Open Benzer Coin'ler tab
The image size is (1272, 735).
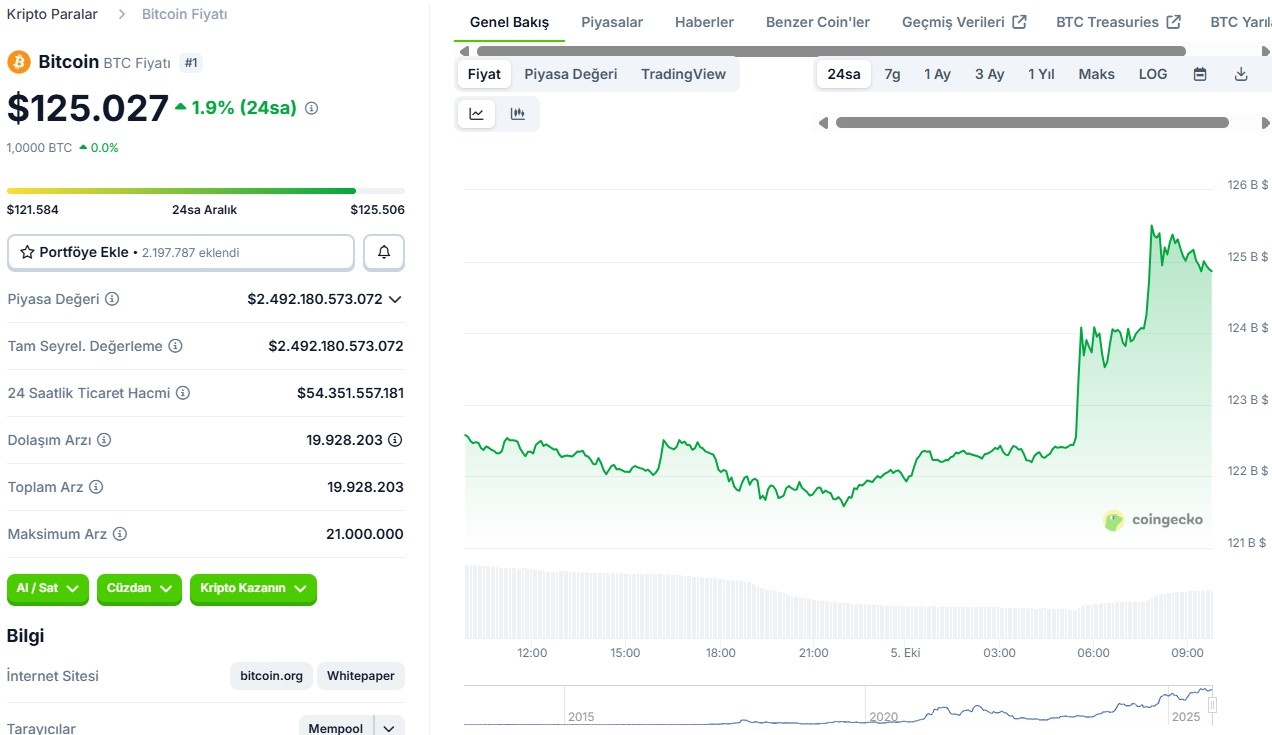[x=818, y=22]
